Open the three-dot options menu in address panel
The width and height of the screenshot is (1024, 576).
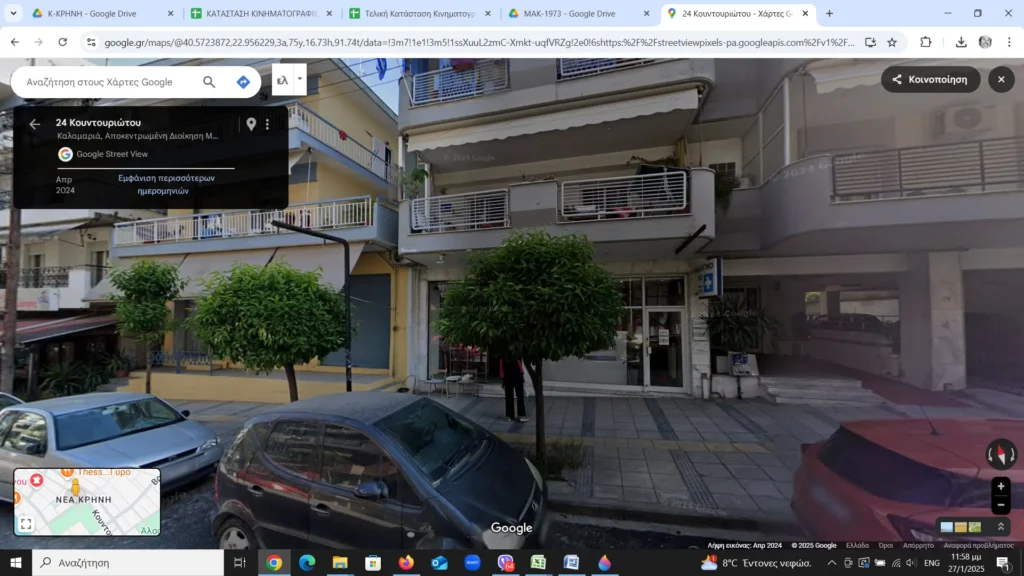[267, 124]
